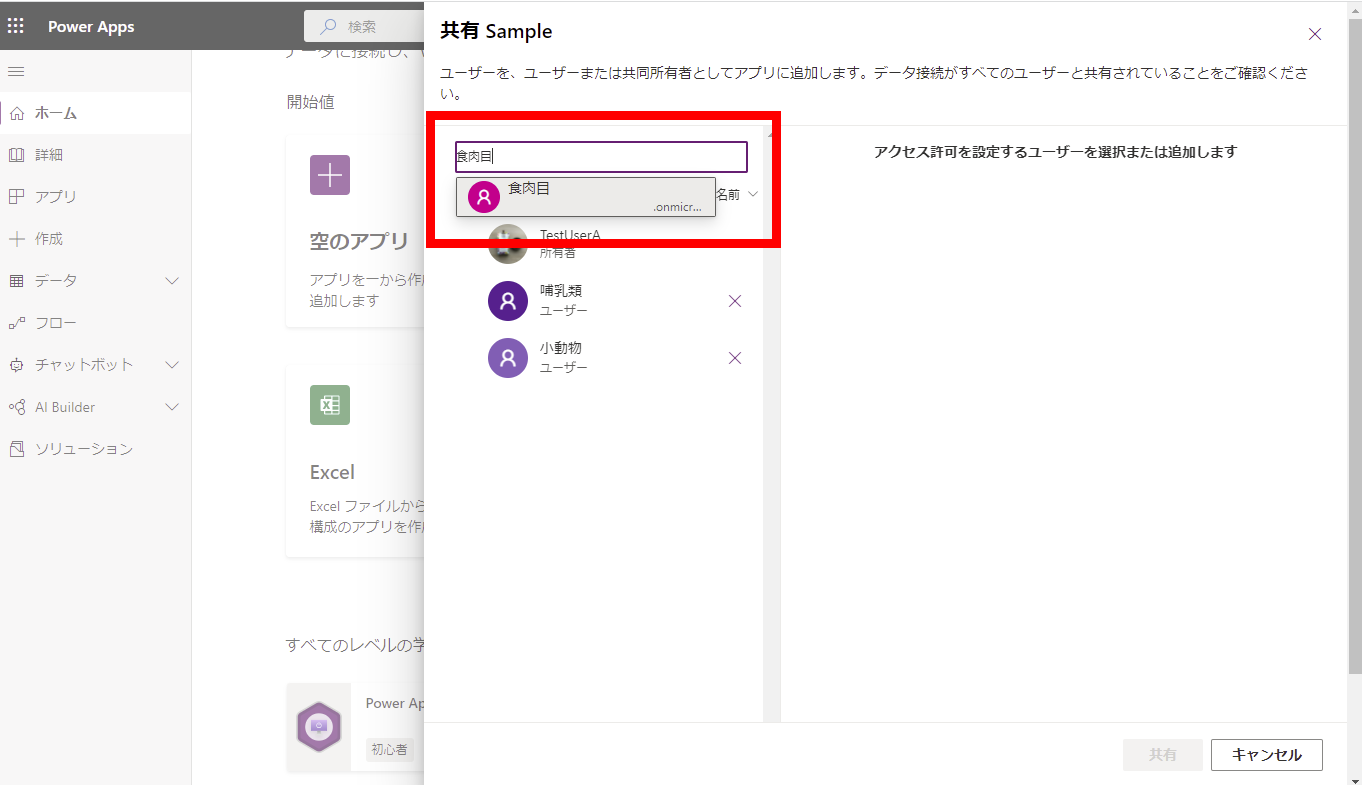Screen dimensions: 1362x785
Task: Click the green Excel icon tile
Action: (x=329, y=405)
